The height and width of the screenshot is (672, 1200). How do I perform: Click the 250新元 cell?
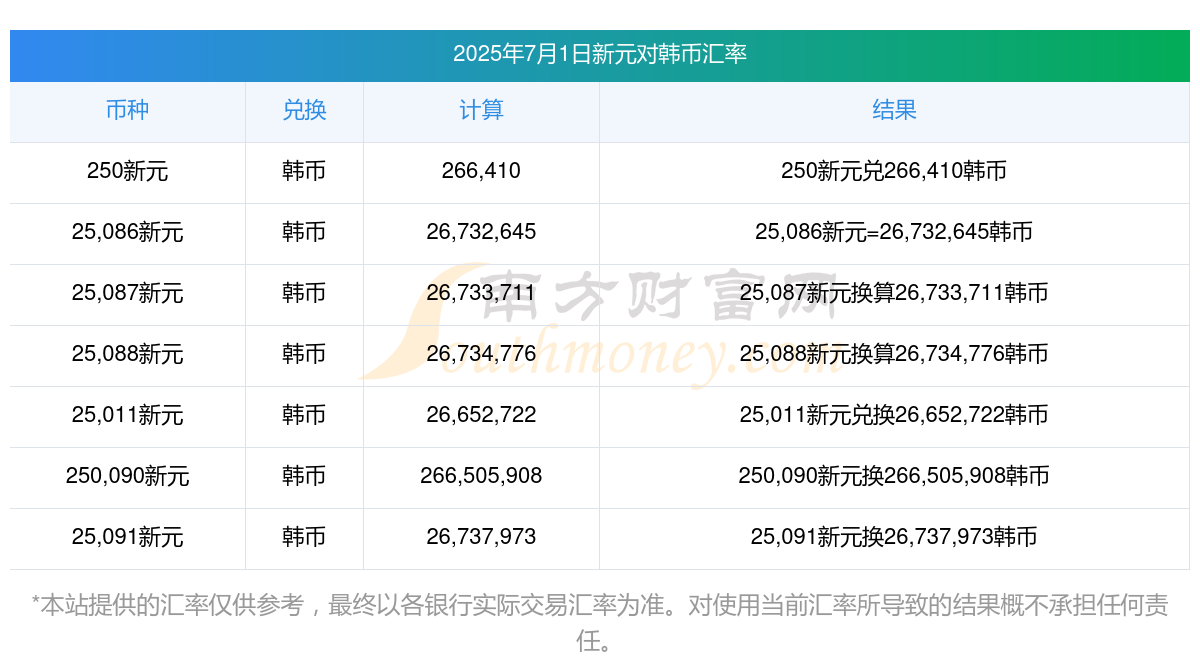click(x=127, y=171)
